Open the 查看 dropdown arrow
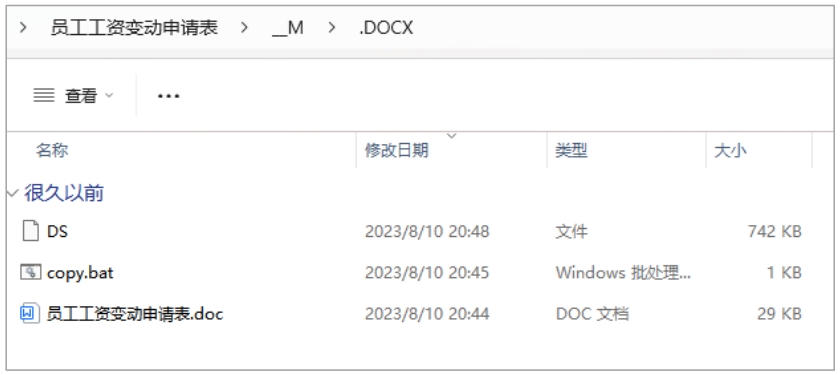 [109, 96]
